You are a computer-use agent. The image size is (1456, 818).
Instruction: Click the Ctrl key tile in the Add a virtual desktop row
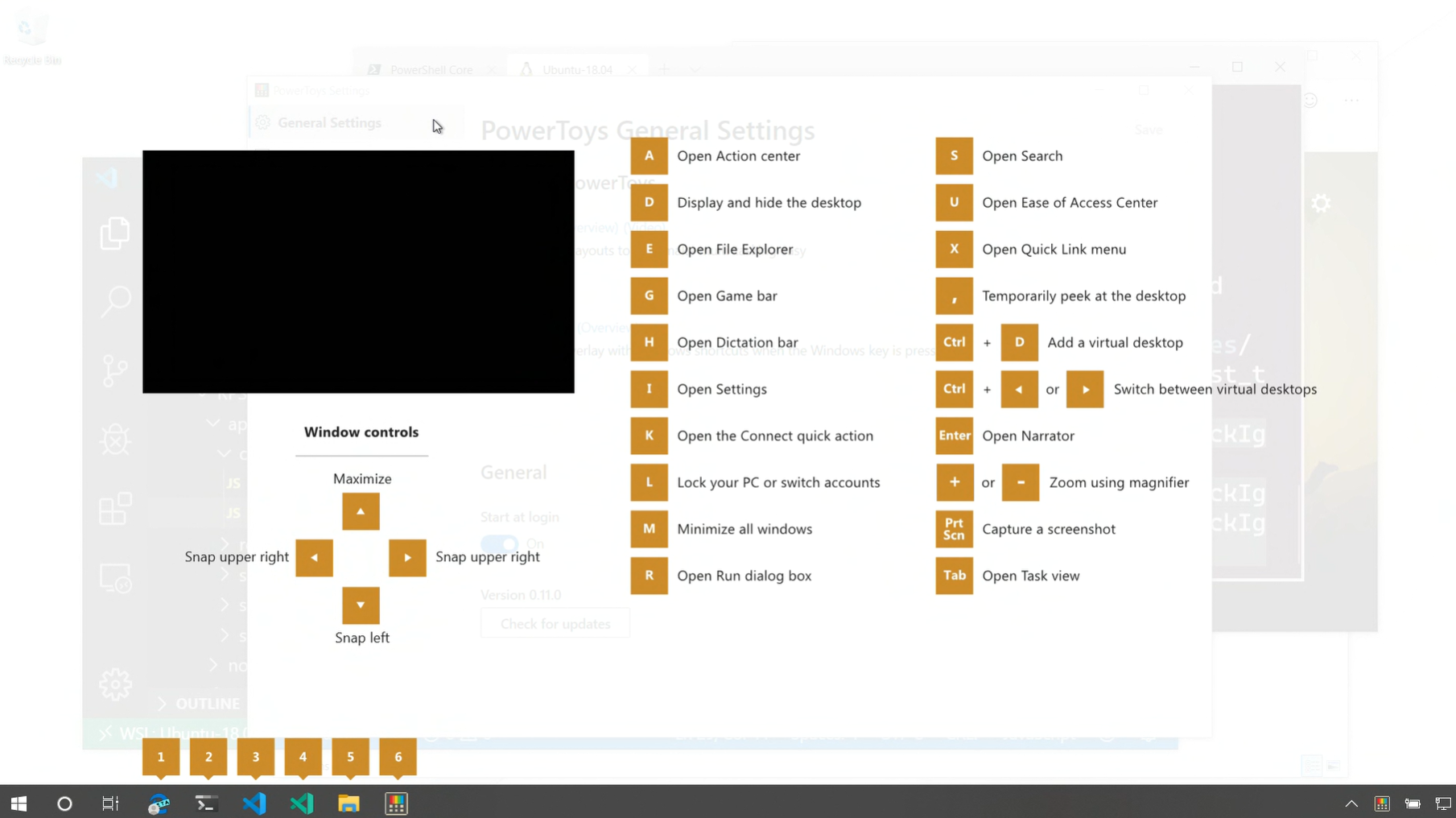tap(954, 342)
